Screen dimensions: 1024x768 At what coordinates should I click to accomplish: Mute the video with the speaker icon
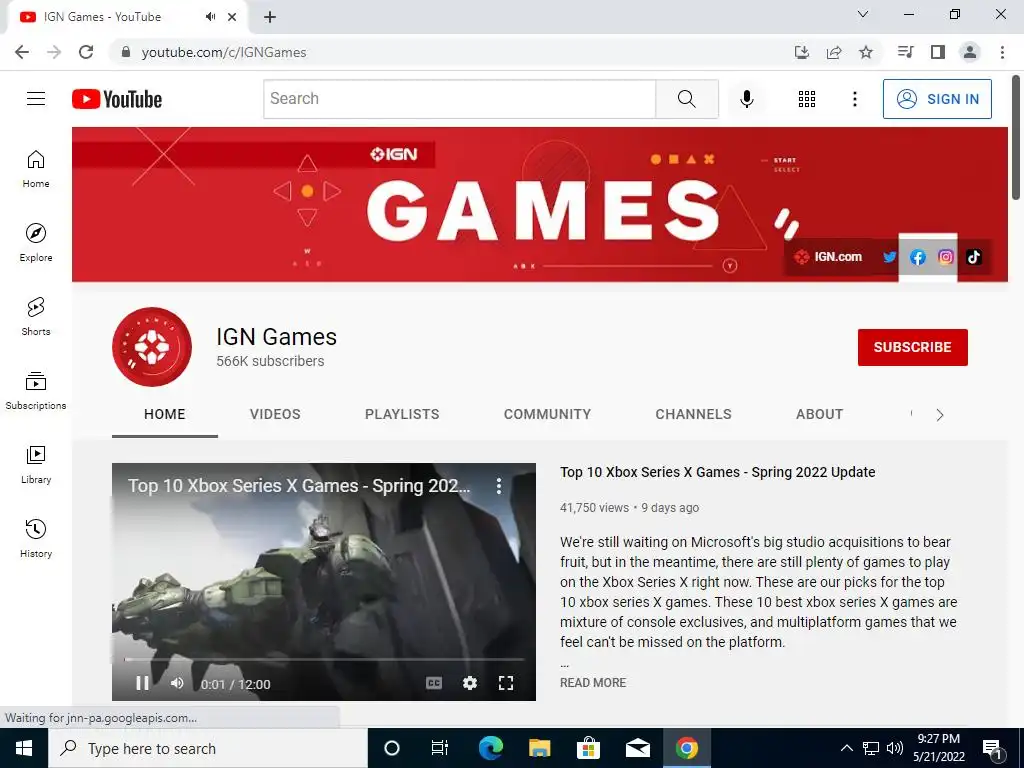pyautogui.click(x=177, y=683)
